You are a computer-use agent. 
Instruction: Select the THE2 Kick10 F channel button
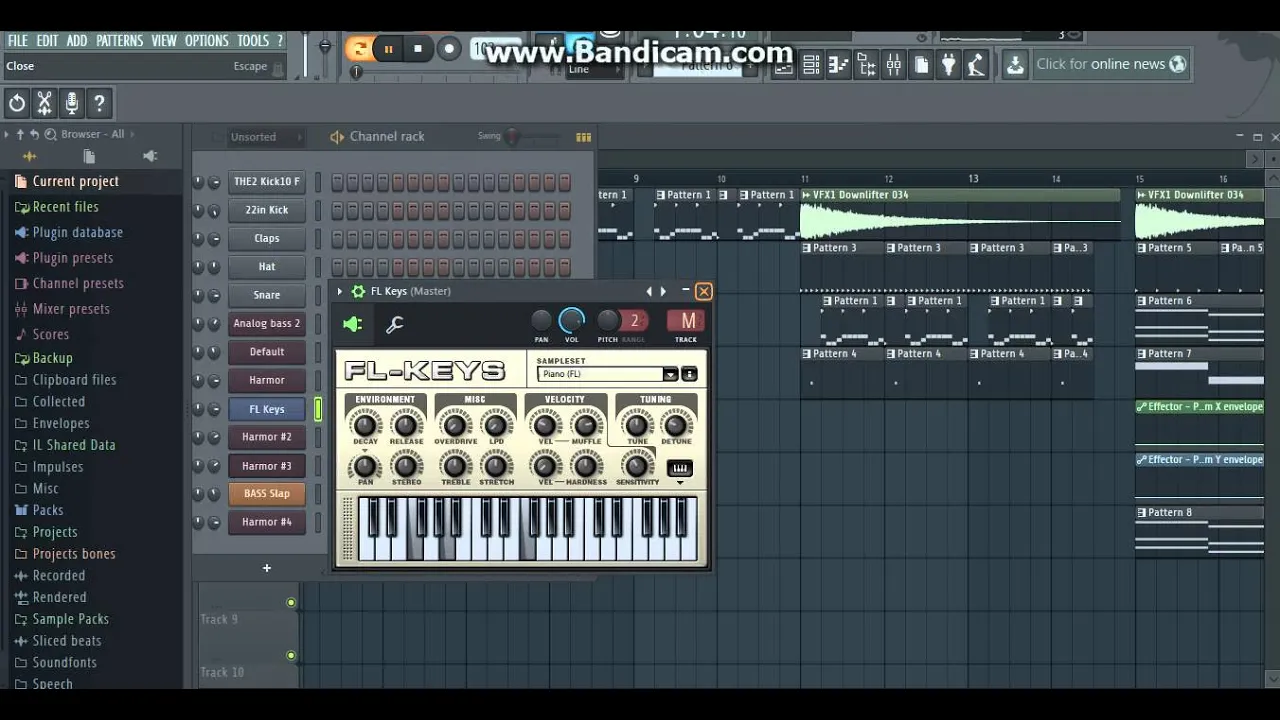coord(267,181)
